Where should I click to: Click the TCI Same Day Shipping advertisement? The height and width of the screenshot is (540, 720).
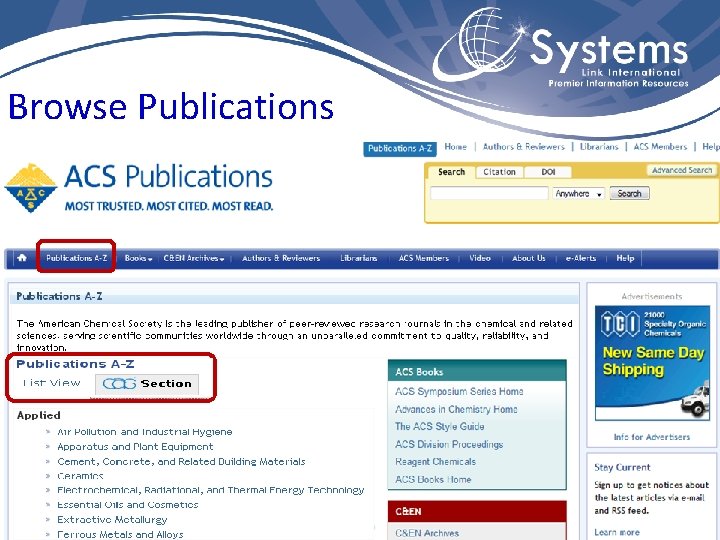pyautogui.click(x=652, y=363)
